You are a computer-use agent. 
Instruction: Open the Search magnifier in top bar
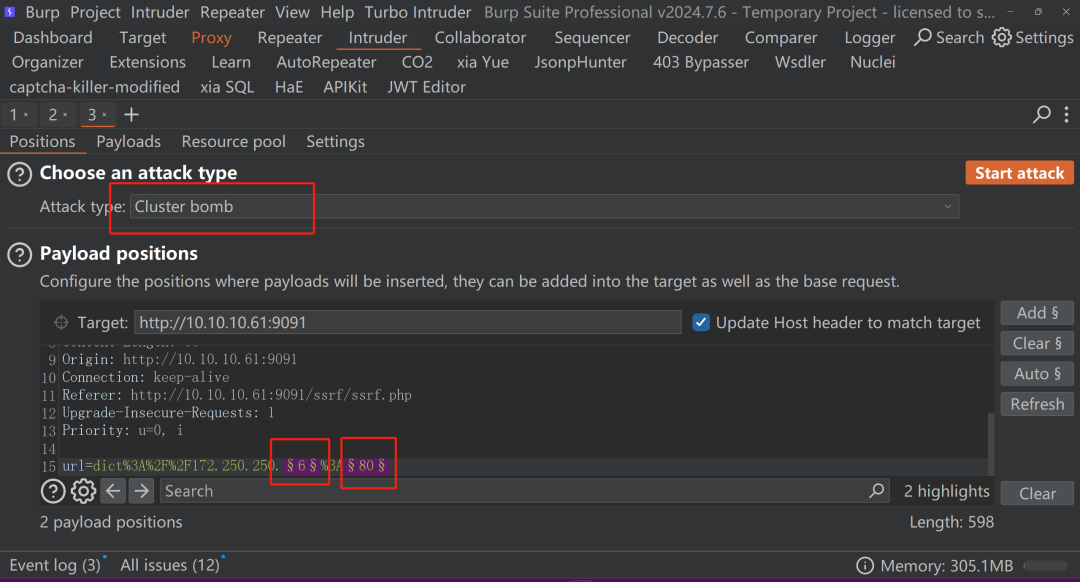(x=949, y=37)
